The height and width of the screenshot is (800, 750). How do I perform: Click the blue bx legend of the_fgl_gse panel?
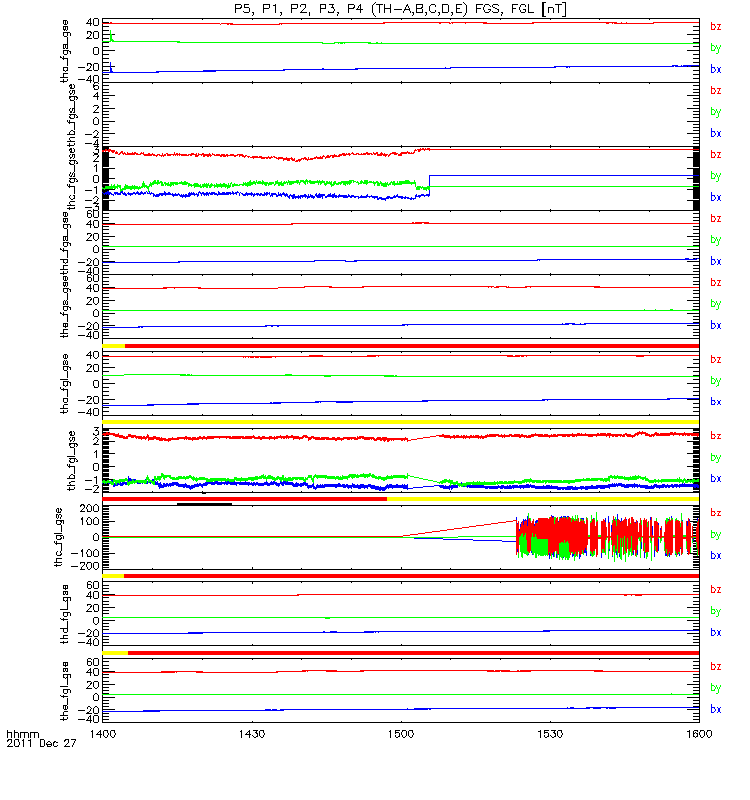click(716, 709)
